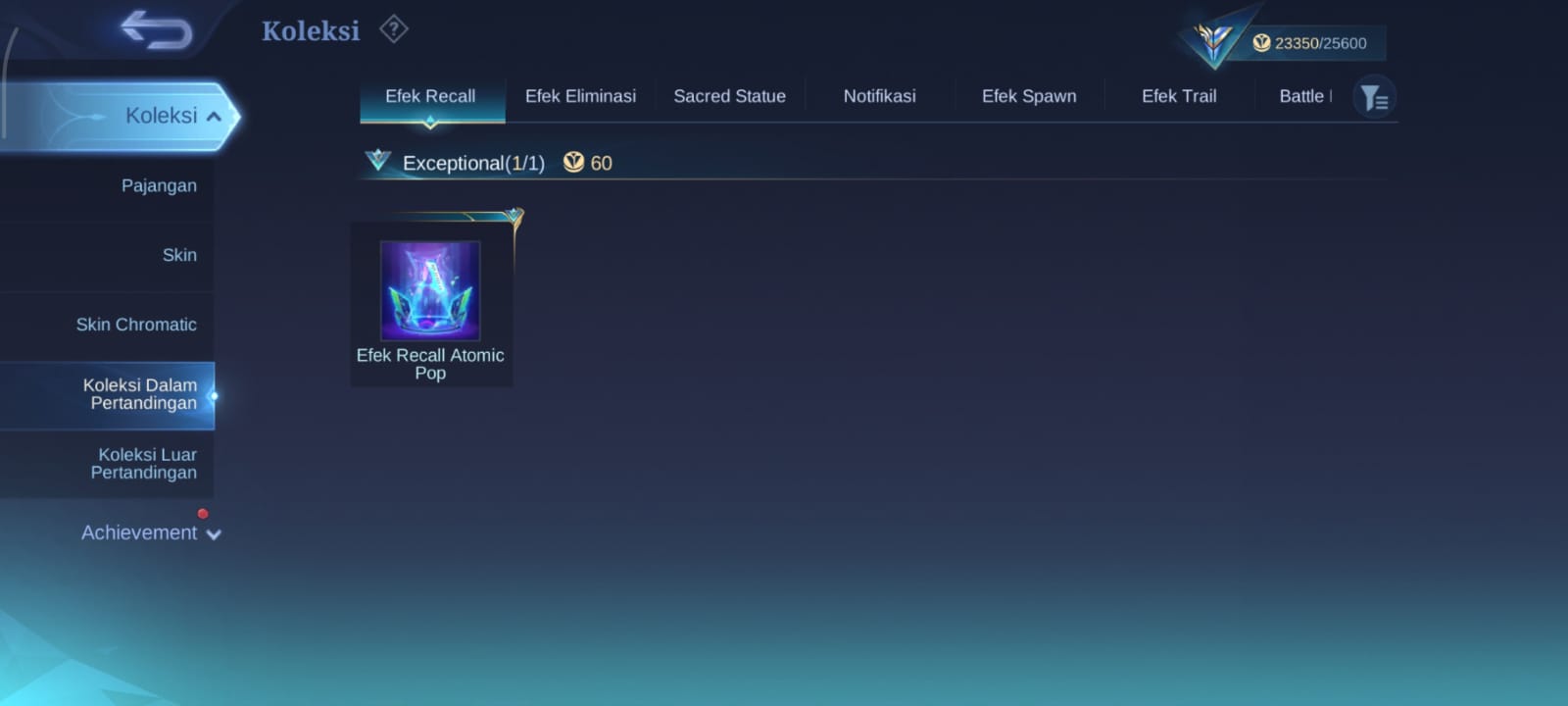
Task: Switch to the Sacred Statue tab
Action: pos(729,96)
